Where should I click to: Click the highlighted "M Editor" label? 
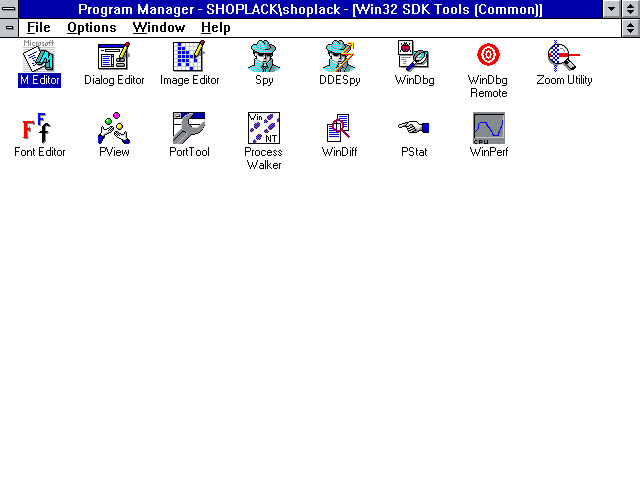[x=40, y=80]
